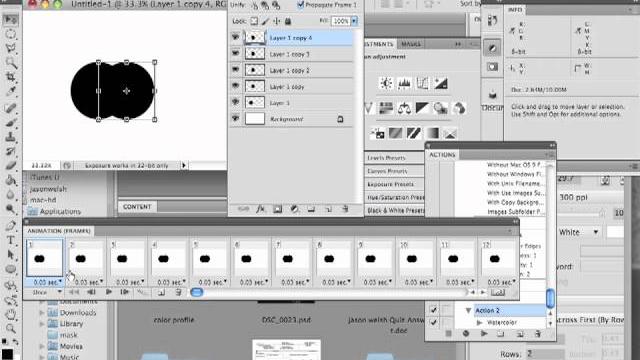Uncheck Propagate Frame 1 checkbox
Image resolution: width=640 pixels, height=360 pixels.
click(x=301, y=5)
